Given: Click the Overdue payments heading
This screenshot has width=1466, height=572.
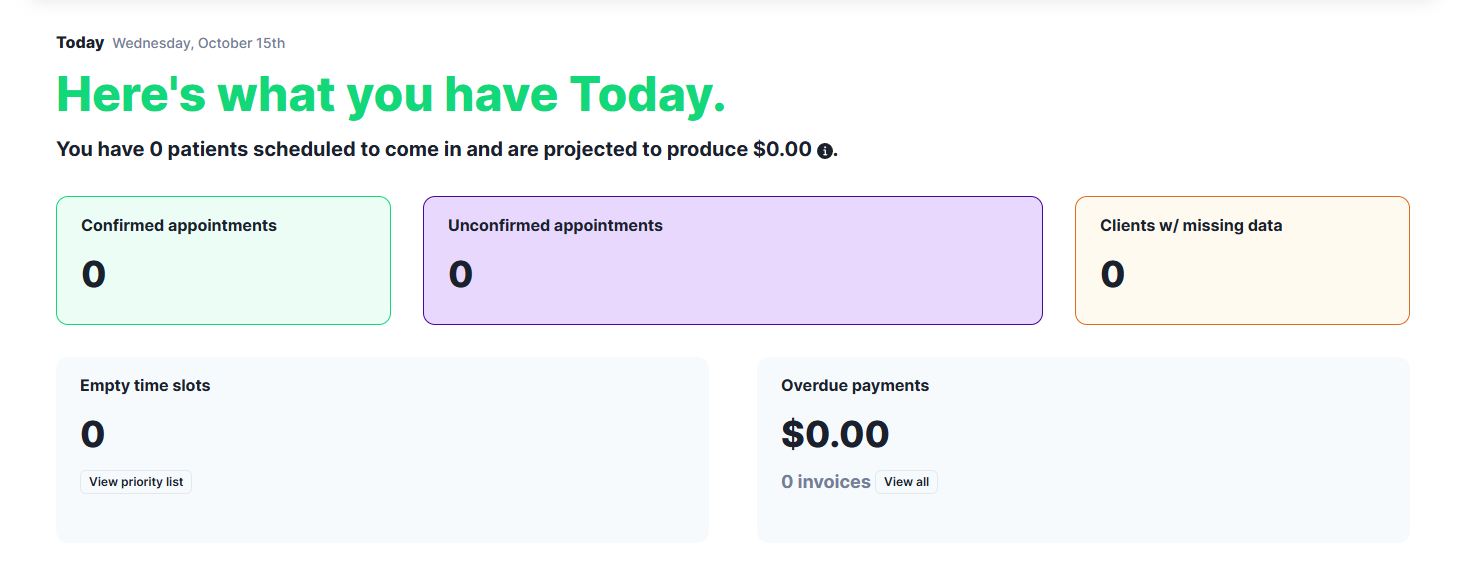Looking at the screenshot, I should (855, 386).
